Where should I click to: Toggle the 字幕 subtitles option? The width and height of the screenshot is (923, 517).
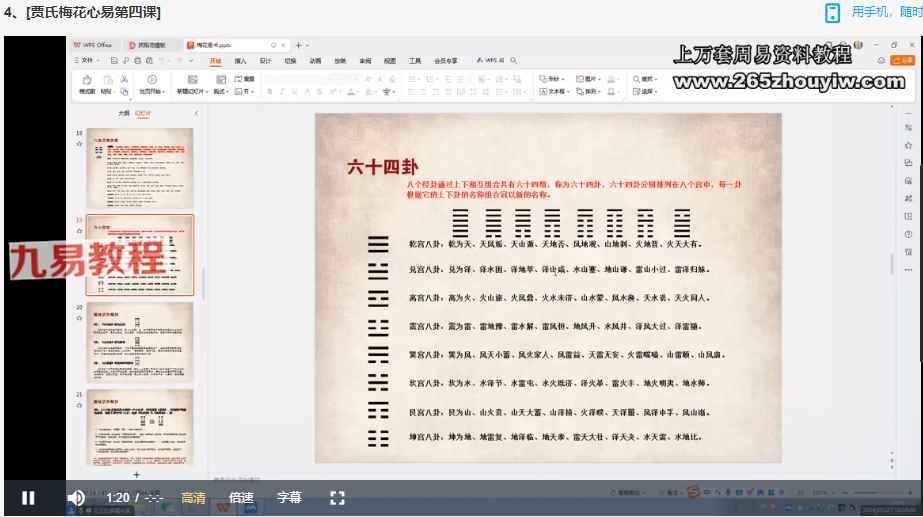tap(289, 497)
